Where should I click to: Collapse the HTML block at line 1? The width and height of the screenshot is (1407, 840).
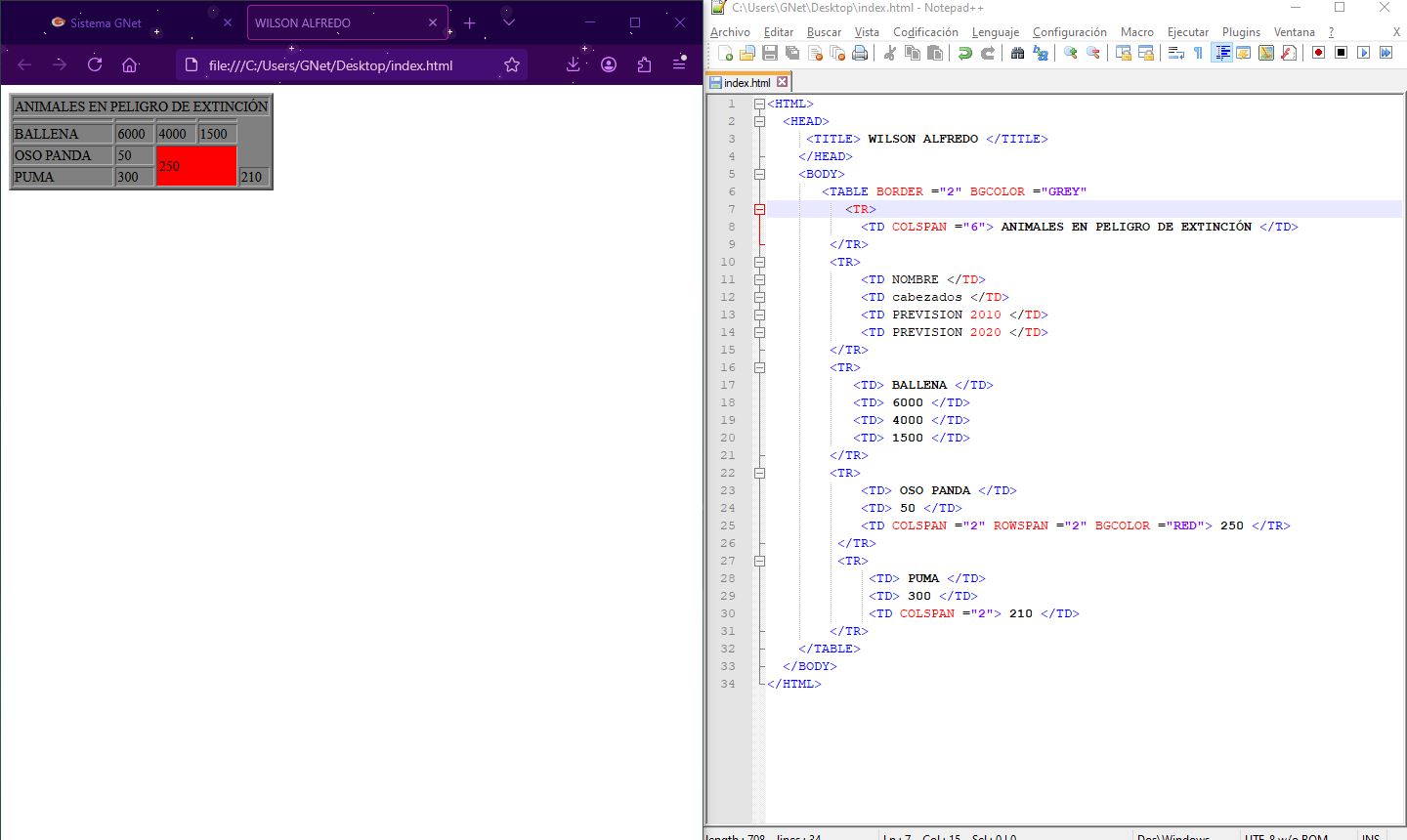pyautogui.click(x=759, y=104)
